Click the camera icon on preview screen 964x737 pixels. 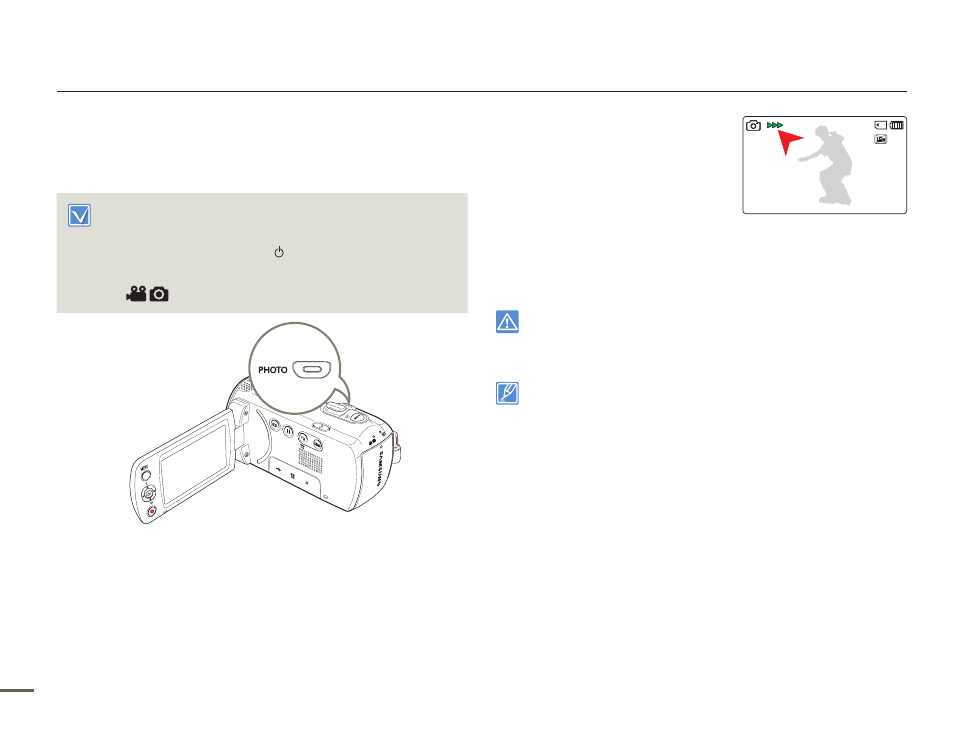click(753, 125)
